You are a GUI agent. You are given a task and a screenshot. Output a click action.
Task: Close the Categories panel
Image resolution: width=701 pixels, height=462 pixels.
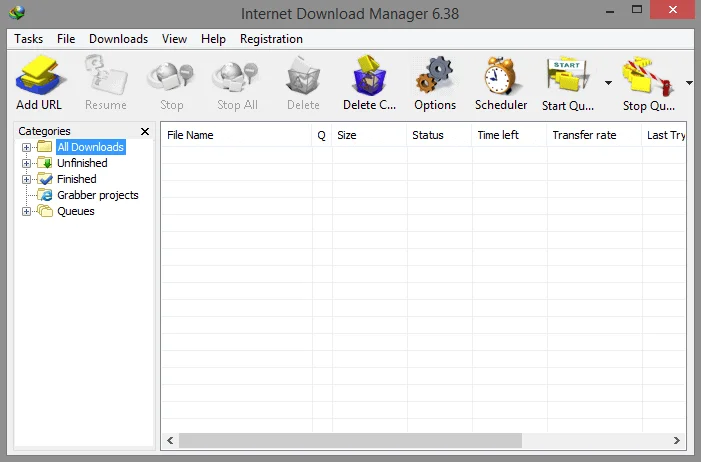click(x=145, y=131)
